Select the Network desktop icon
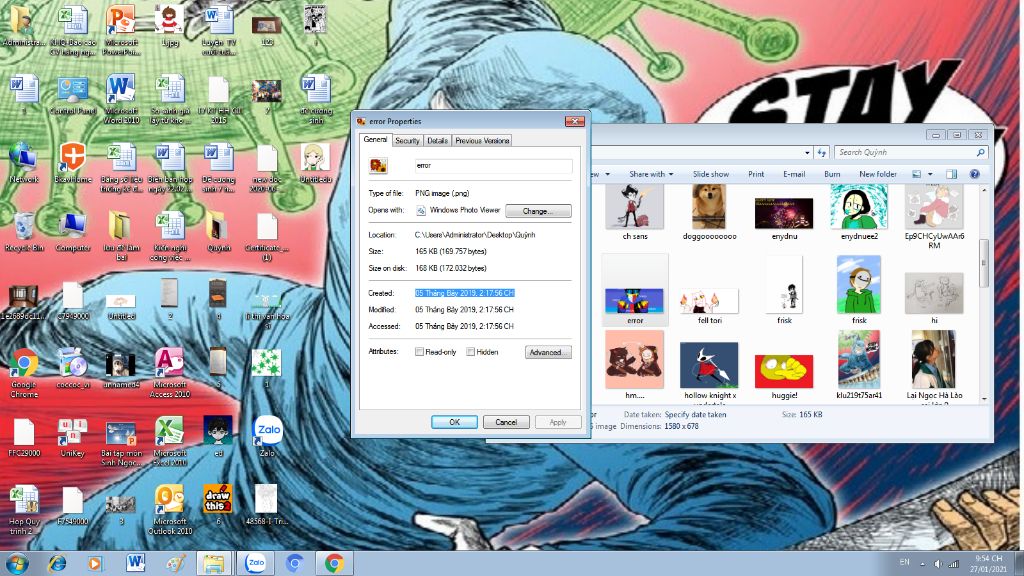The height and width of the screenshot is (576, 1024). 24,163
